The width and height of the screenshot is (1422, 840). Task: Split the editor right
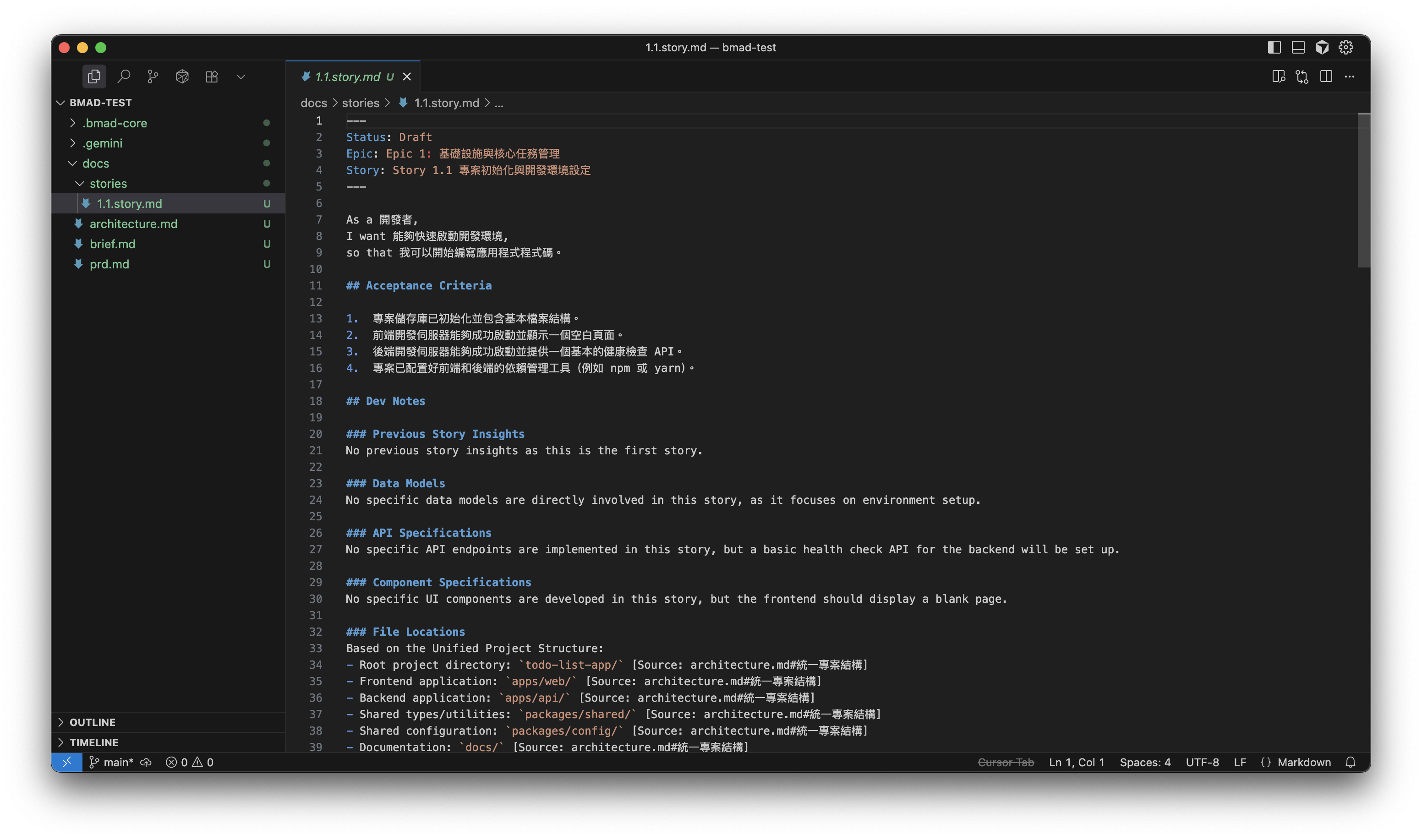pyautogui.click(x=1326, y=76)
